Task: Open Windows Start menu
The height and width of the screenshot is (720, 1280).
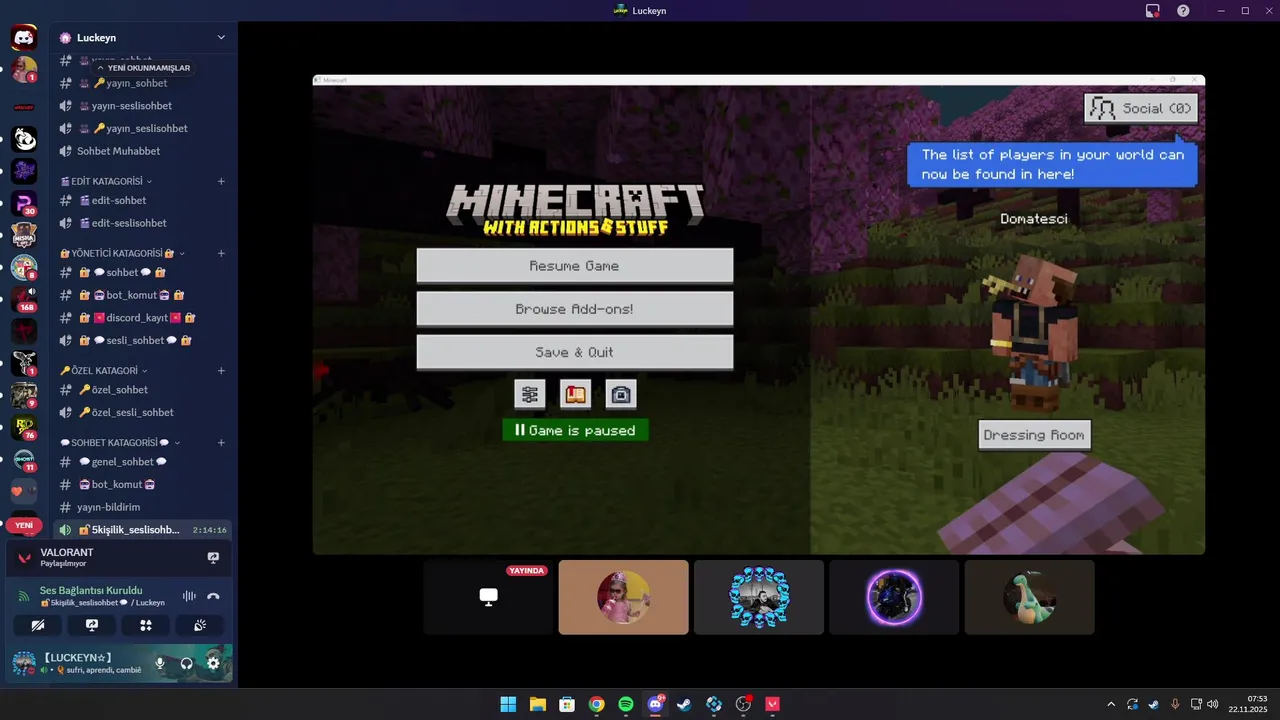Action: [x=508, y=704]
